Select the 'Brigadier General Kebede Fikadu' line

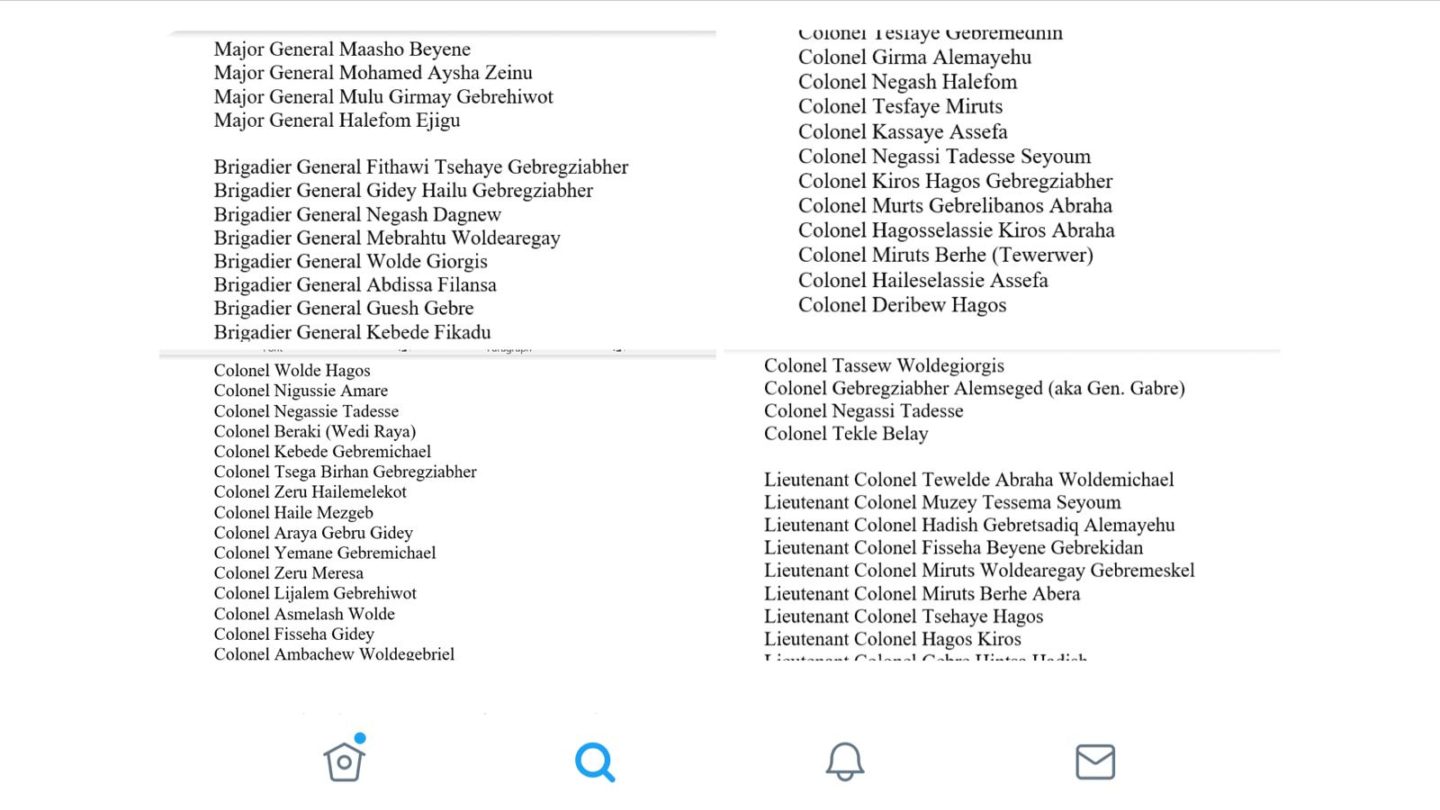(352, 332)
